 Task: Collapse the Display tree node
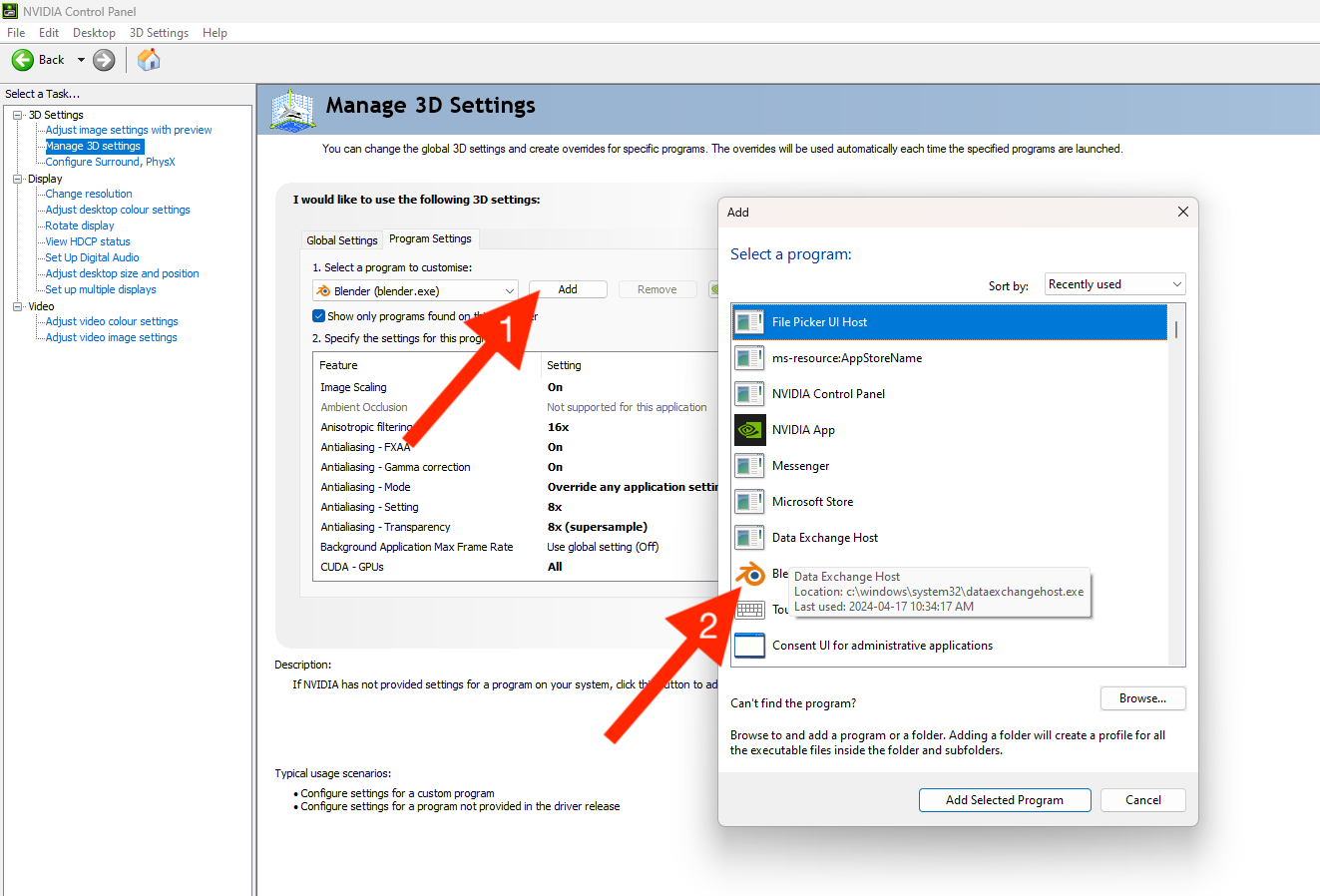(x=18, y=179)
